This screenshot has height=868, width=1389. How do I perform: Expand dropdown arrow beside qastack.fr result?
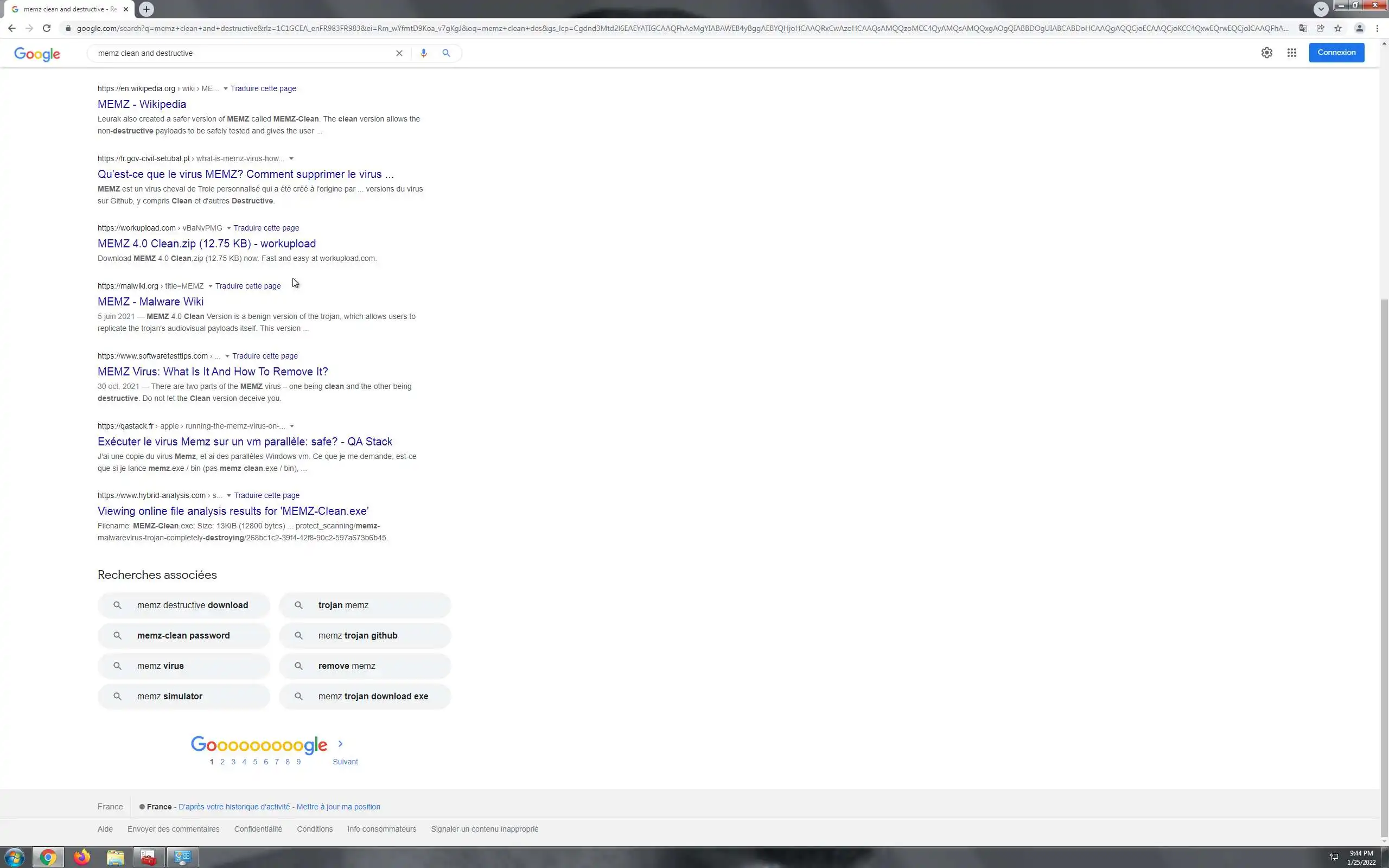pos(291,426)
